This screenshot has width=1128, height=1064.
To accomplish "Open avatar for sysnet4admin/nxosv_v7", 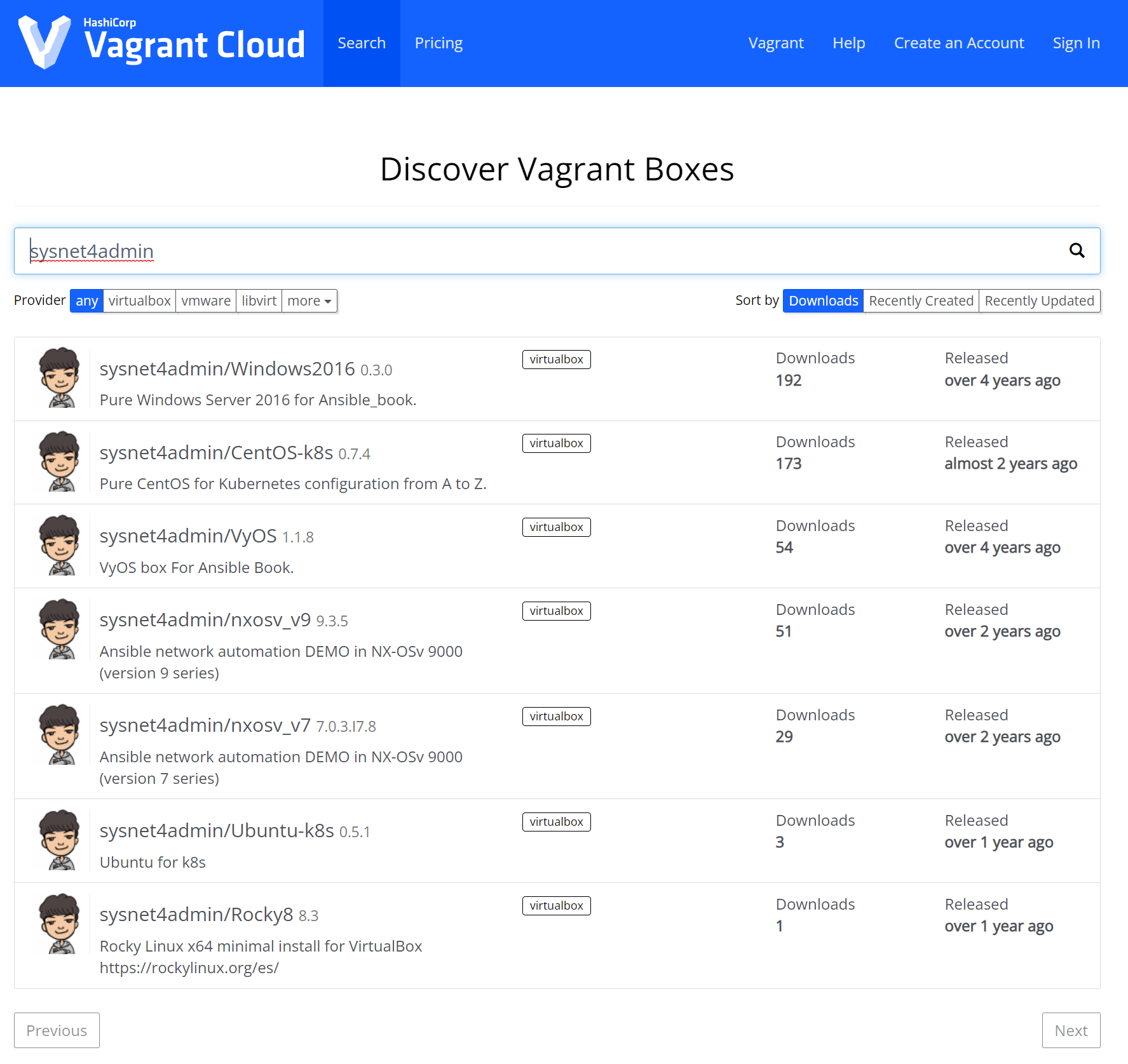I will (x=60, y=734).
